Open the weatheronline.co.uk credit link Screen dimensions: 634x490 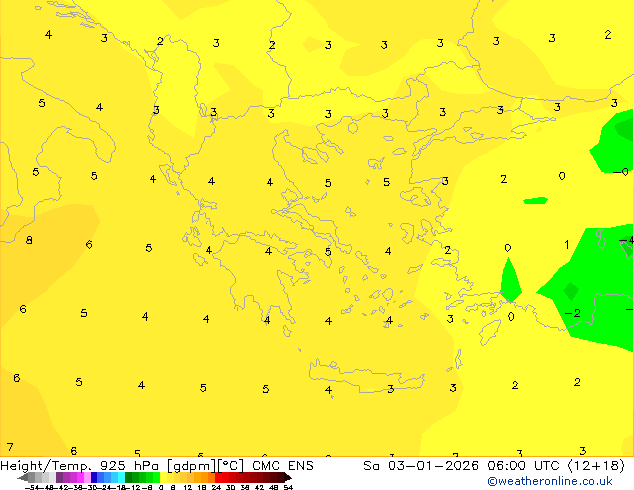click(x=550, y=481)
